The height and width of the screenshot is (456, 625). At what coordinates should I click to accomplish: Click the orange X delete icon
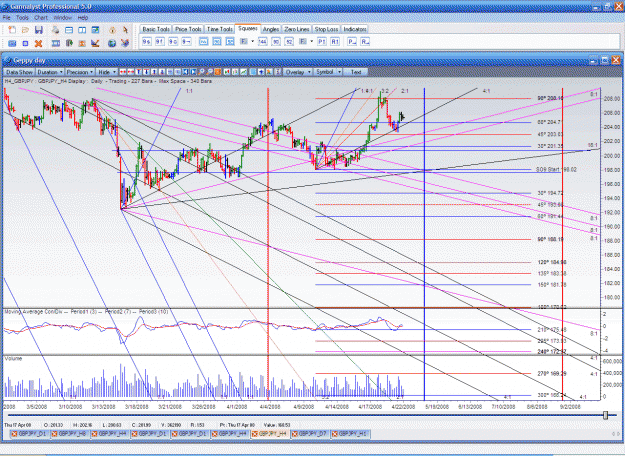pyautogui.click(x=38, y=43)
